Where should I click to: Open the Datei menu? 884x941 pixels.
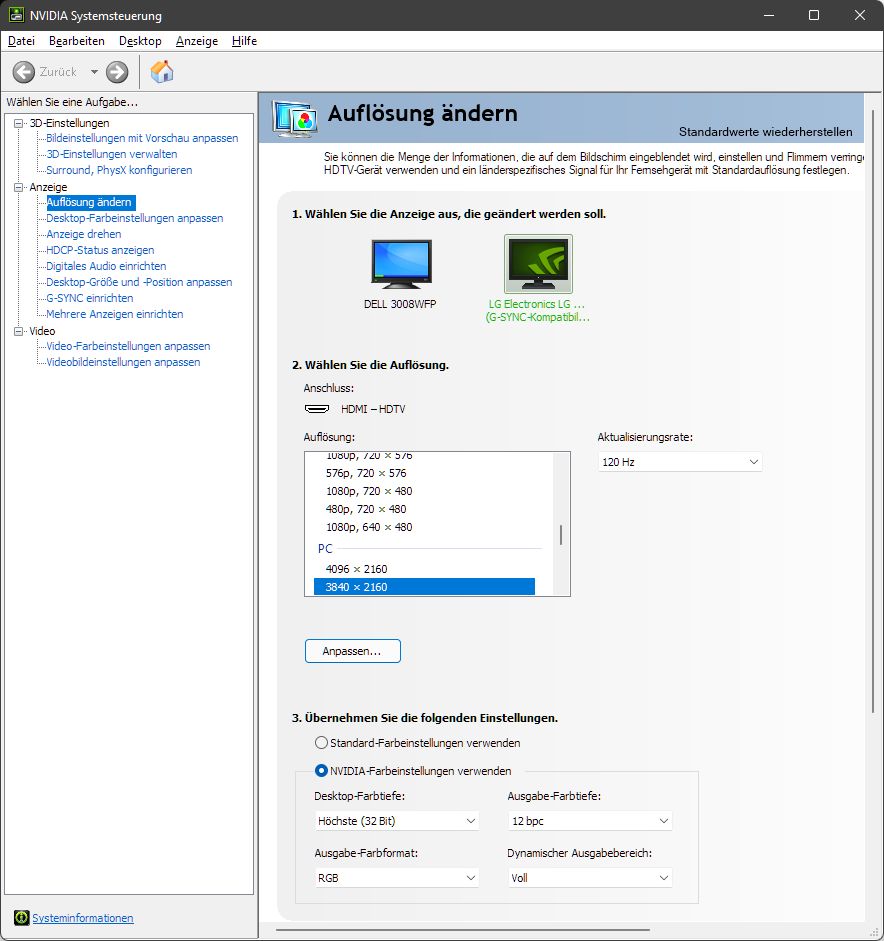pyautogui.click(x=22, y=41)
